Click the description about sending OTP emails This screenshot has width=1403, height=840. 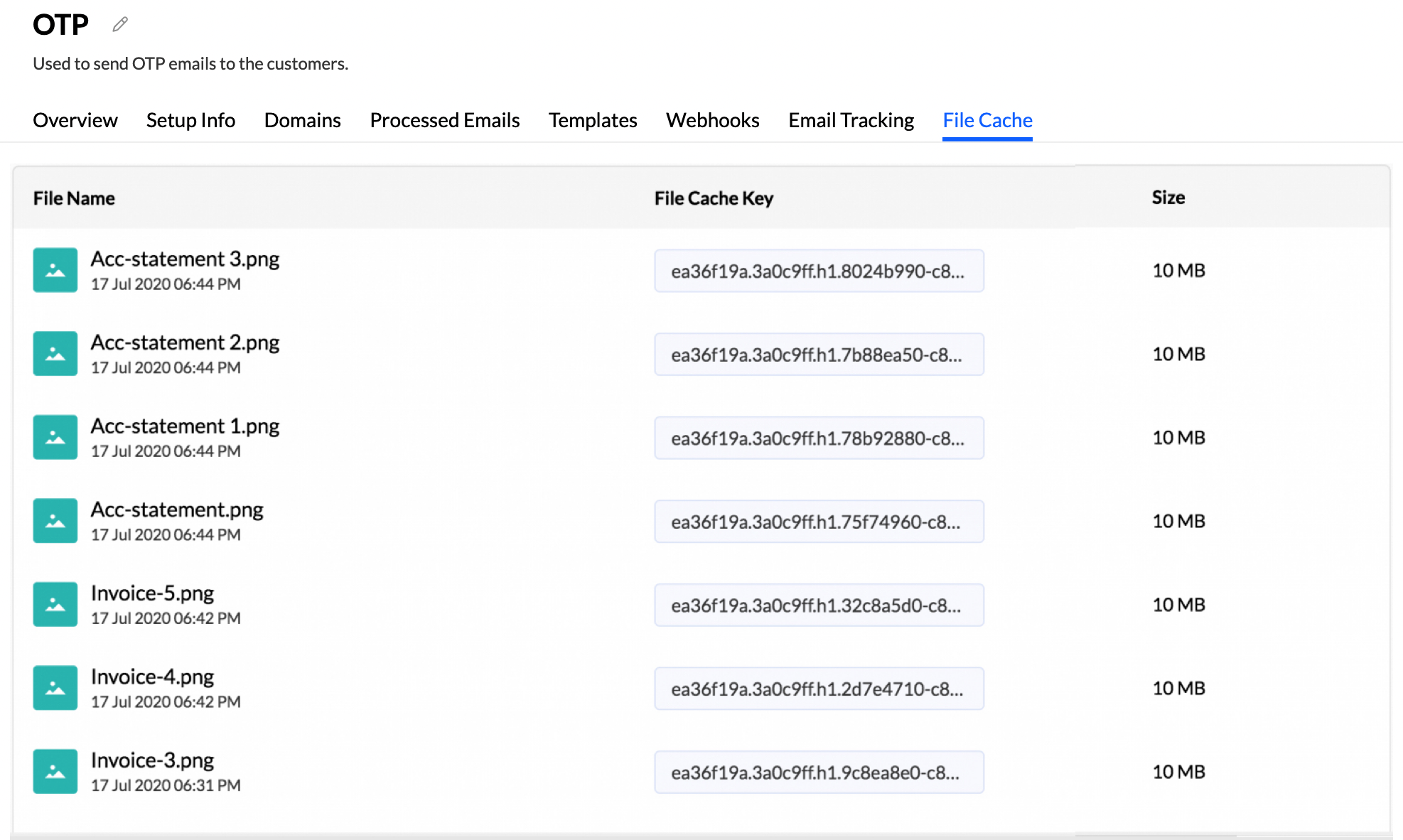point(190,64)
